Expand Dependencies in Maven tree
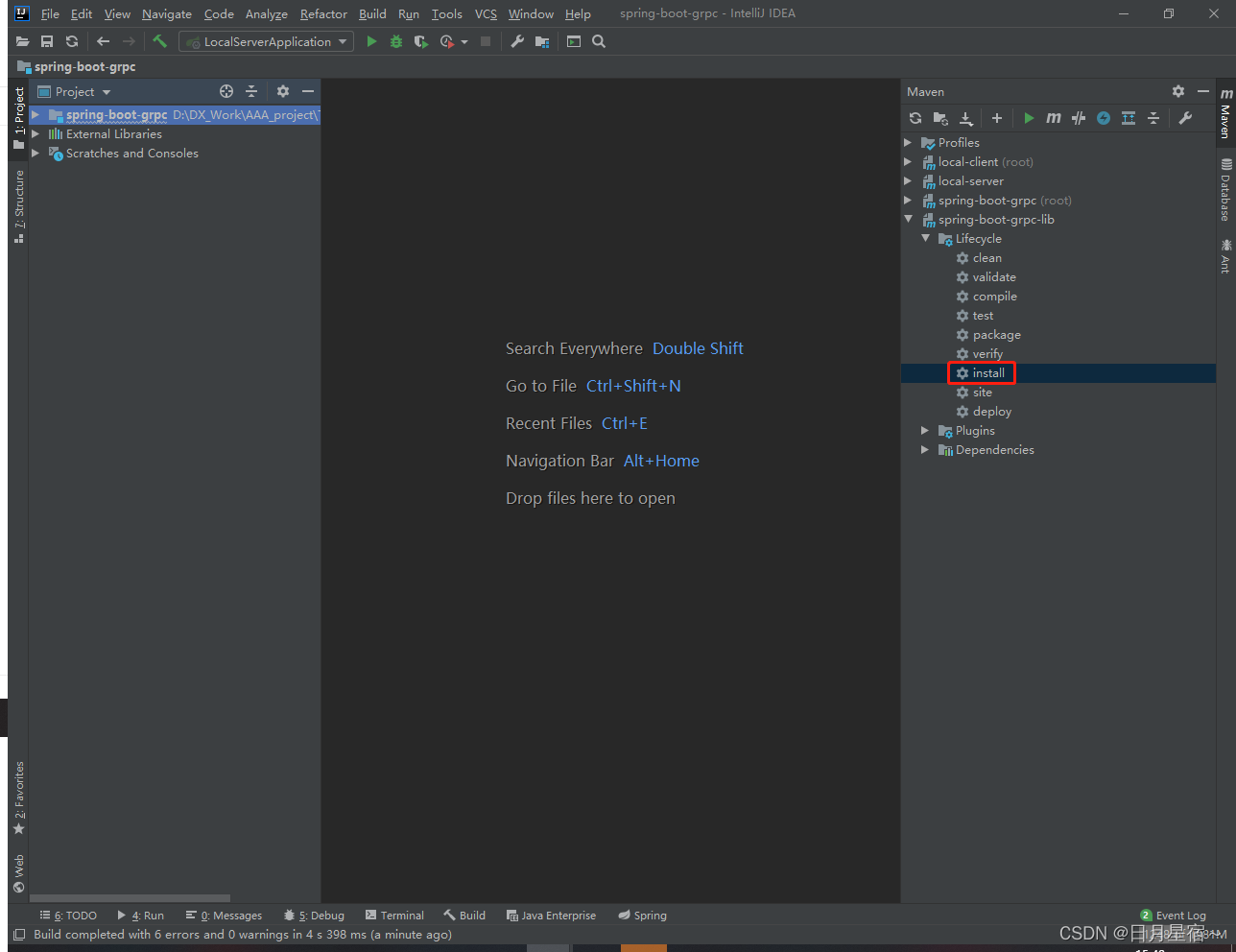 925,450
